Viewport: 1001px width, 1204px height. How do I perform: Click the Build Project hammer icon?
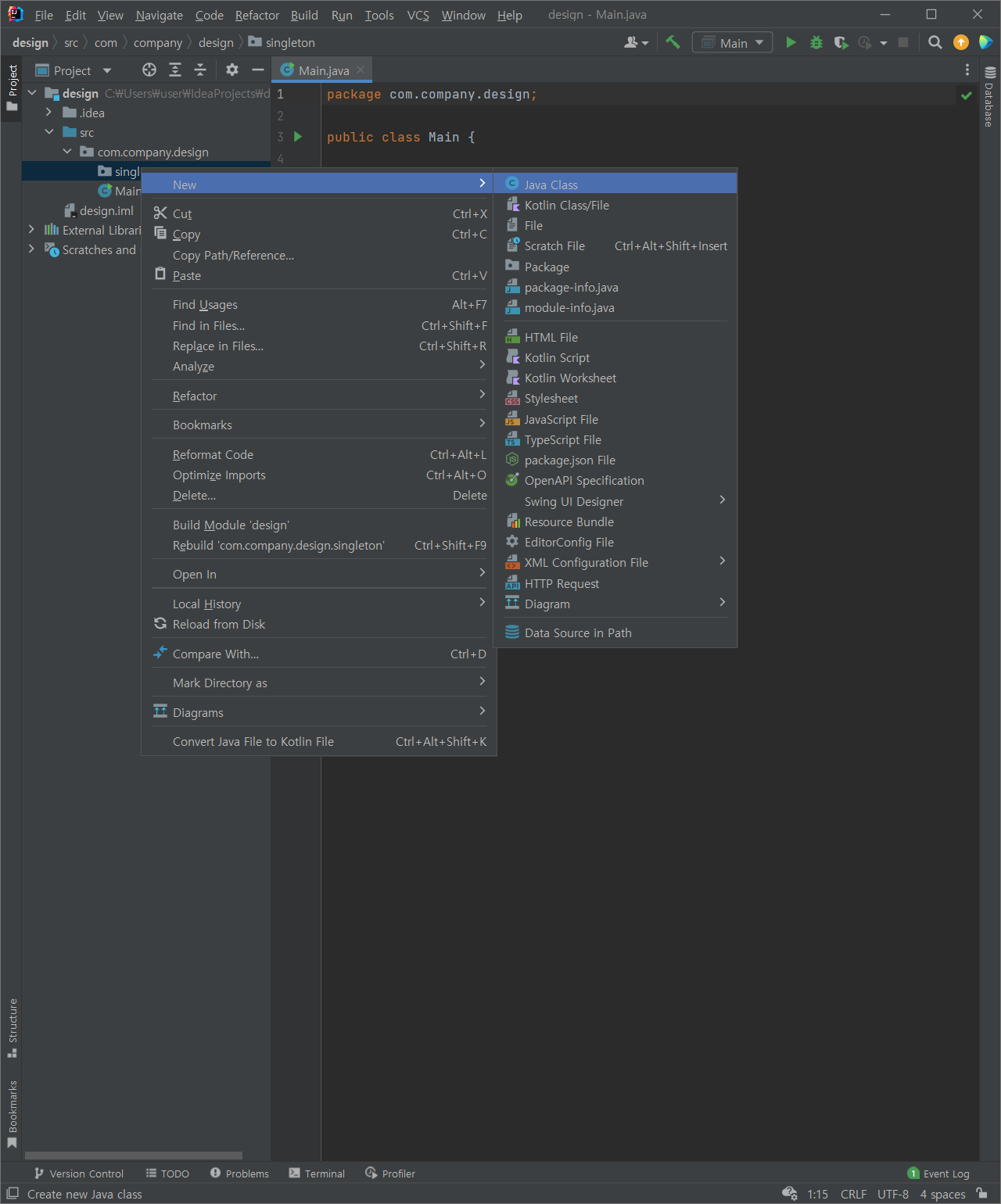673,42
